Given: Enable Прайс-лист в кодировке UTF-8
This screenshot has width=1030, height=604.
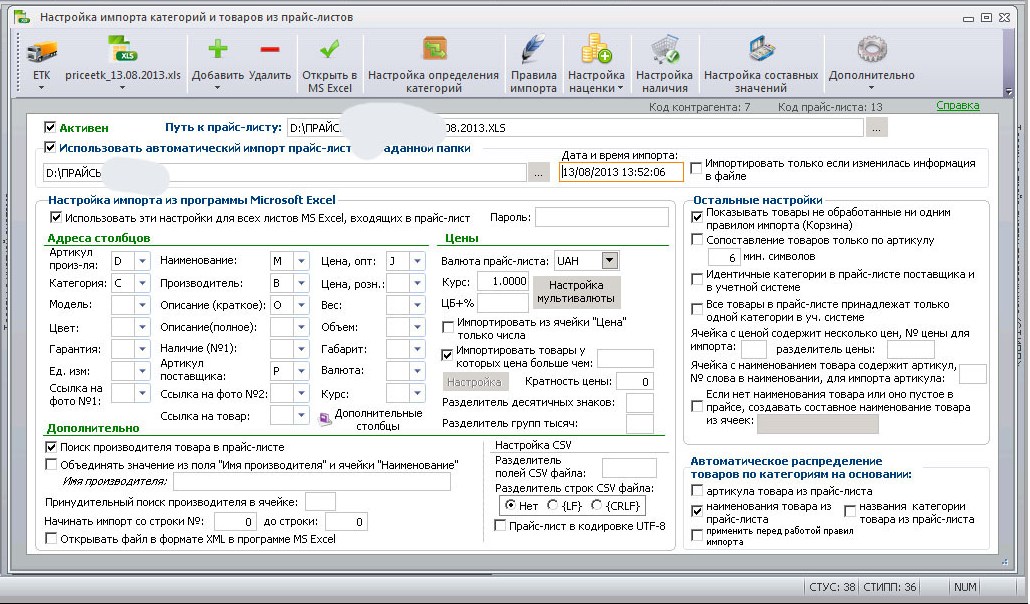Looking at the screenshot, I should pyautogui.click(x=500, y=526).
